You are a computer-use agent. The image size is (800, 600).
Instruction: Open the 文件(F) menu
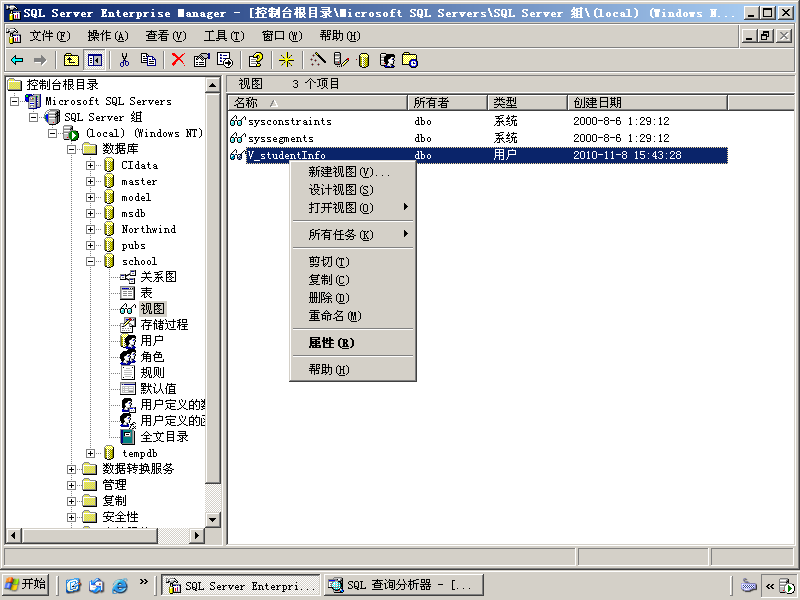click(49, 36)
